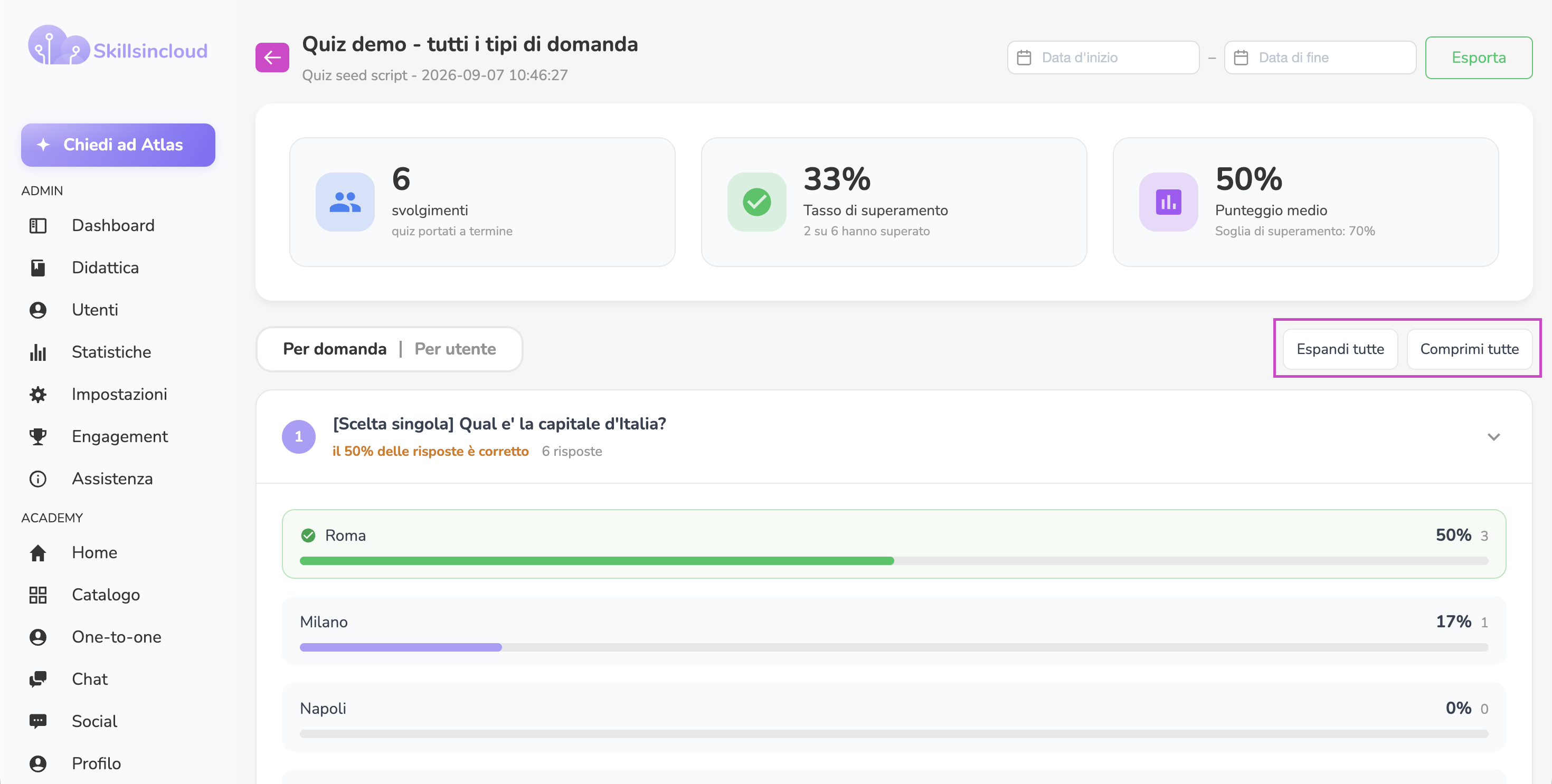The height and width of the screenshot is (784, 1552).
Task: Collapse question 1 with the chevron
Action: (x=1493, y=436)
